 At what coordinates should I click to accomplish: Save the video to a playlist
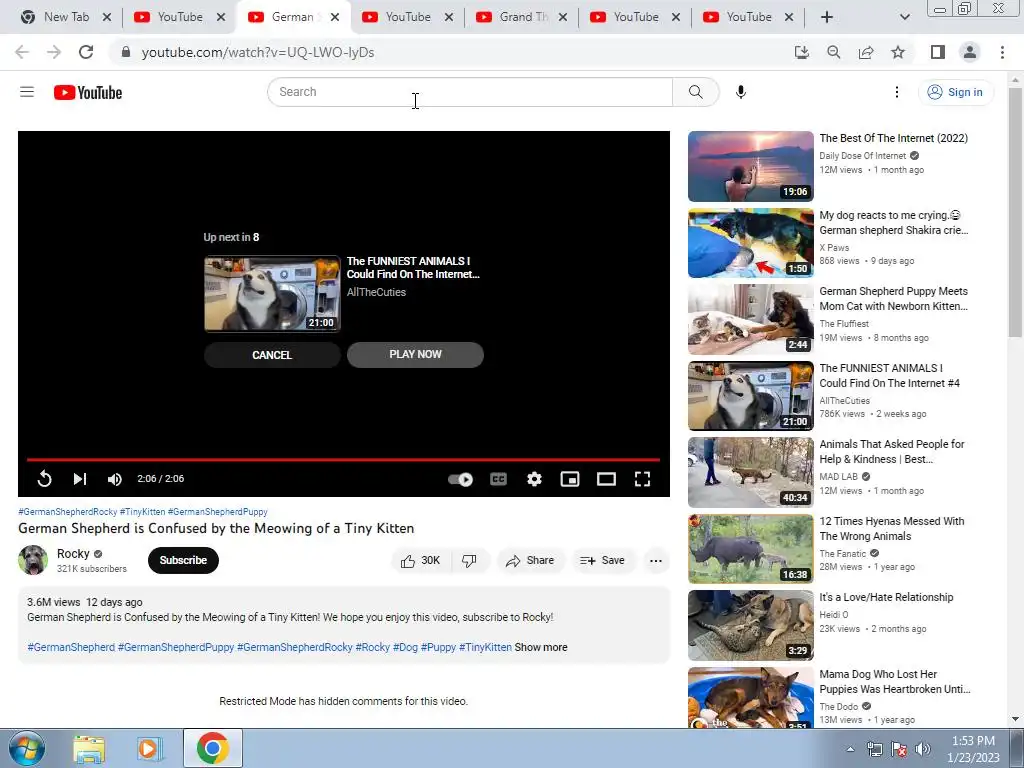click(x=603, y=560)
